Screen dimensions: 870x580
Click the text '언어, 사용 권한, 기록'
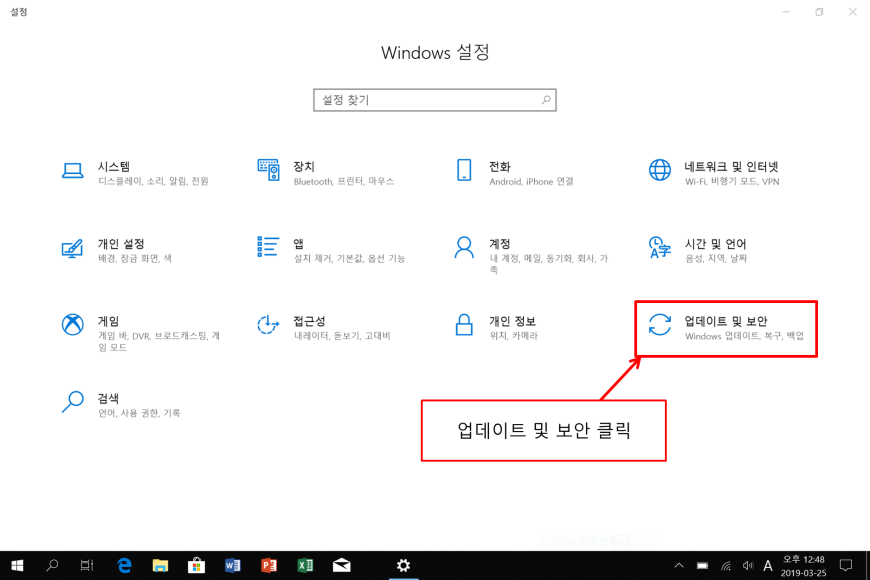pyautogui.click(x=139, y=413)
